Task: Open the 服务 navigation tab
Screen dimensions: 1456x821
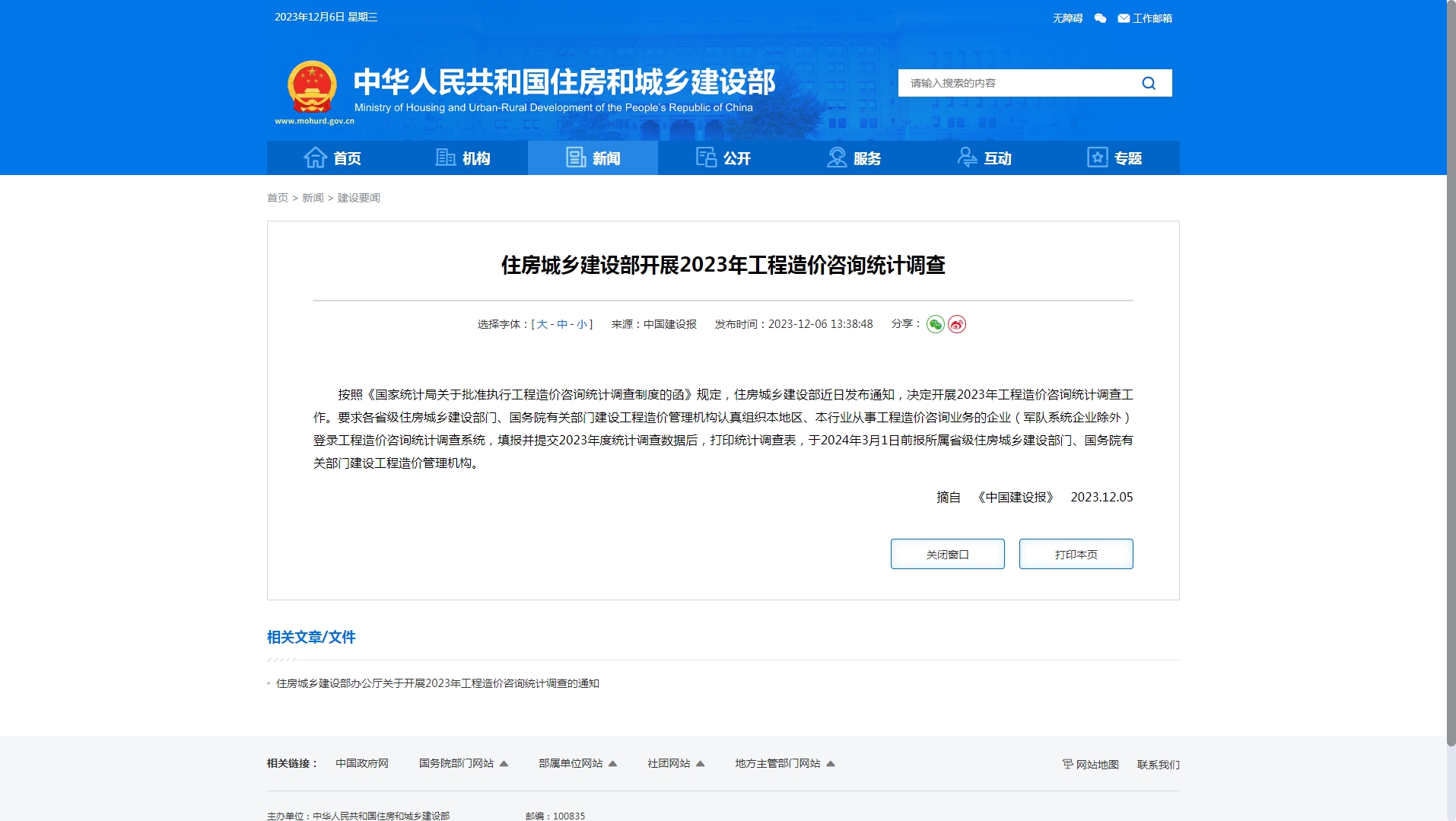Action: click(854, 158)
